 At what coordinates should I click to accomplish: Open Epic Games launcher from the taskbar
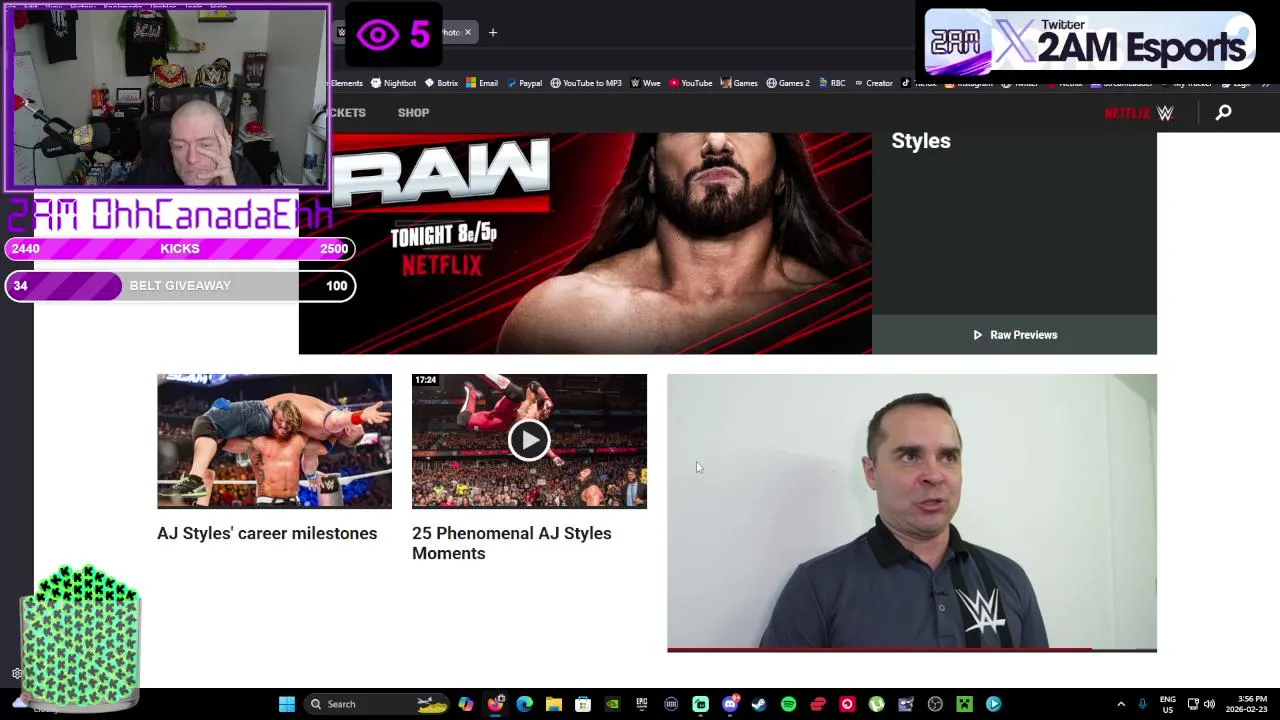point(641,704)
